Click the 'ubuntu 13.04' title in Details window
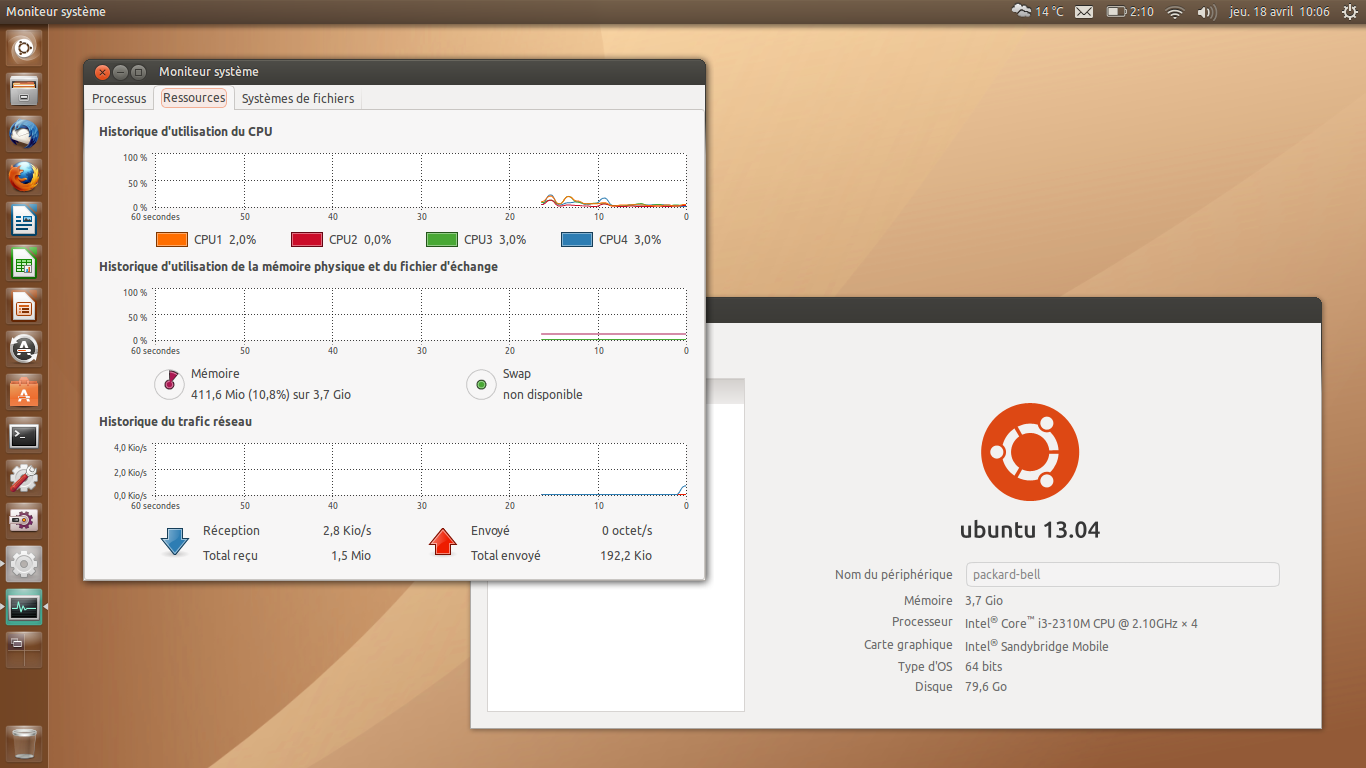1366x768 pixels. pos(1030,530)
